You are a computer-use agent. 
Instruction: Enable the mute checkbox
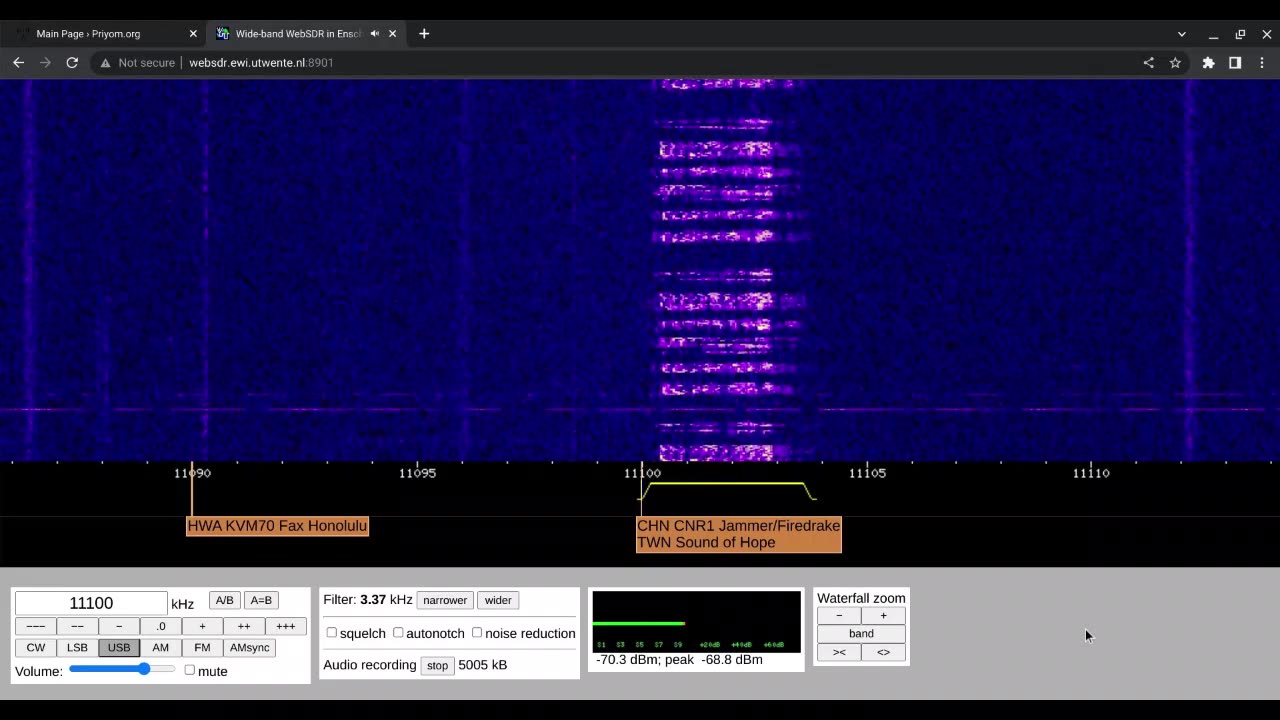[x=189, y=670]
